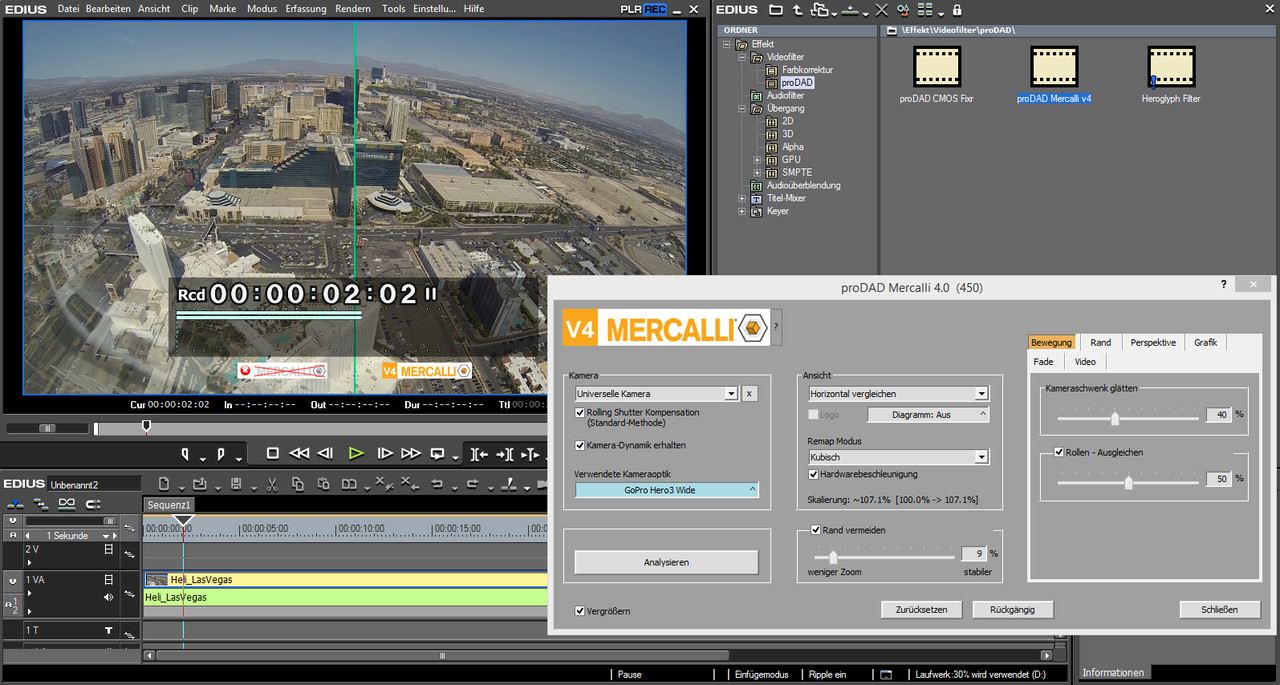This screenshot has height=685, width=1280.
Task: Adjust Kameraschwenk glätten slider
Action: [1114, 419]
